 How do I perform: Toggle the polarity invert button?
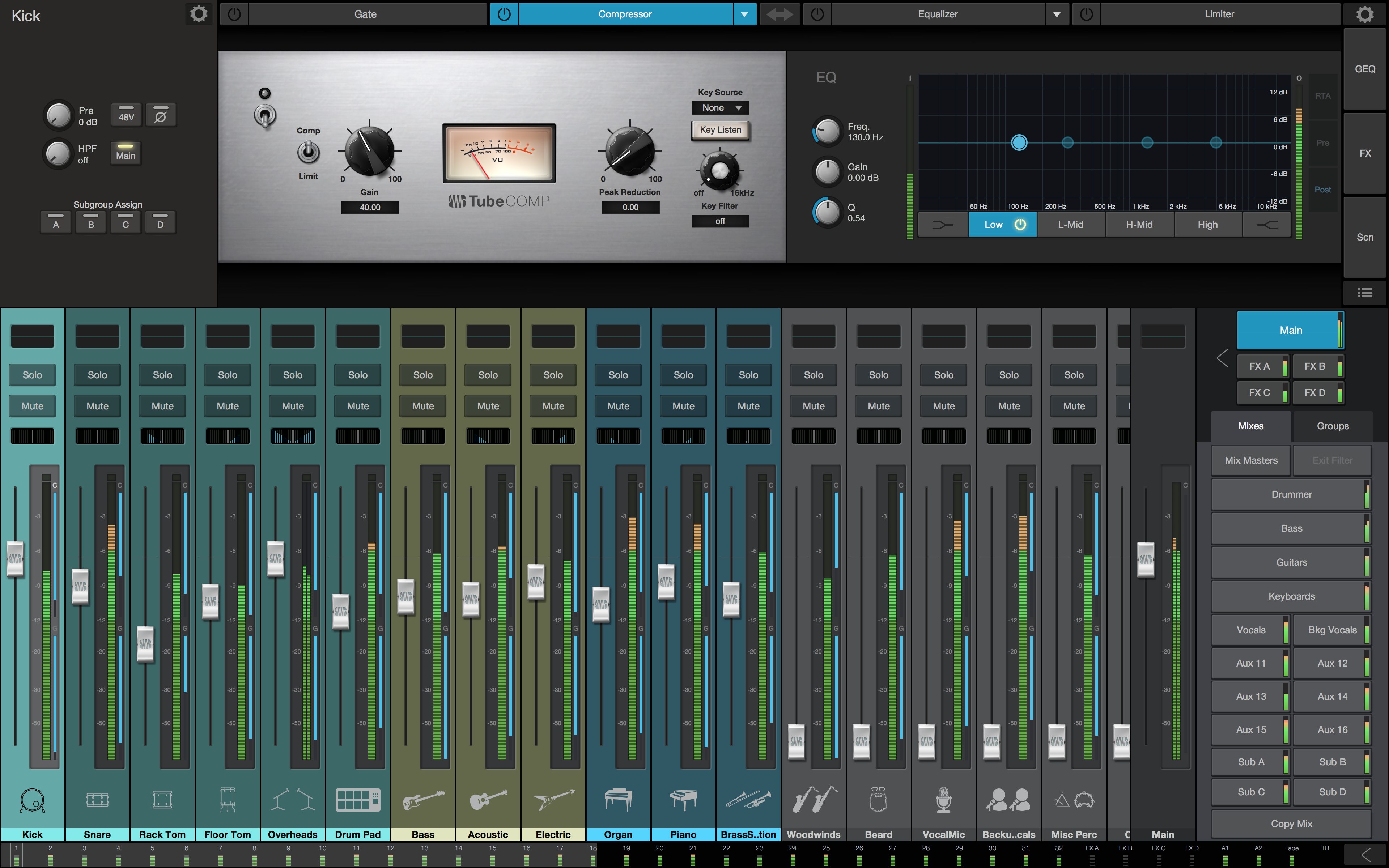[x=161, y=115]
